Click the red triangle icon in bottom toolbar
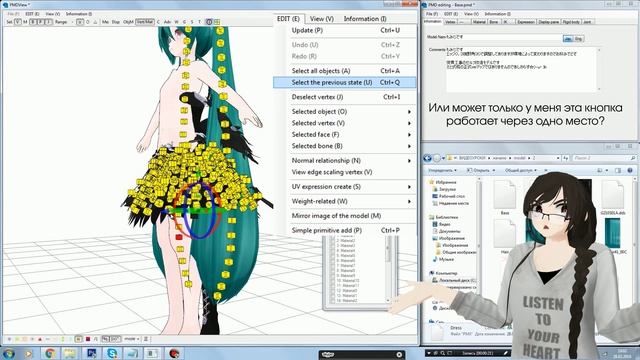640x360 pixels. (40, 339)
